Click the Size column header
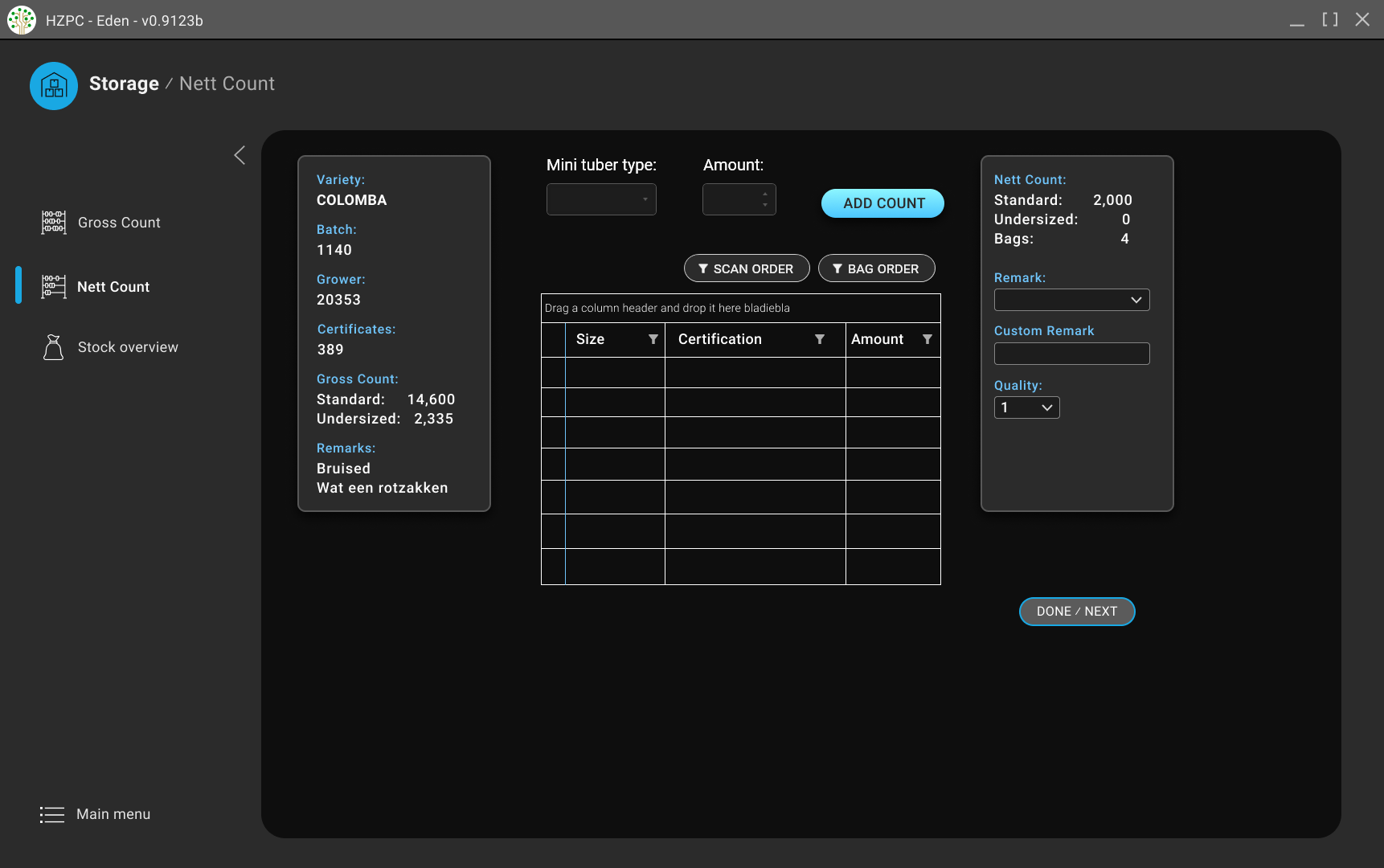Image resolution: width=1384 pixels, height=868 pixels. (615, 339)
